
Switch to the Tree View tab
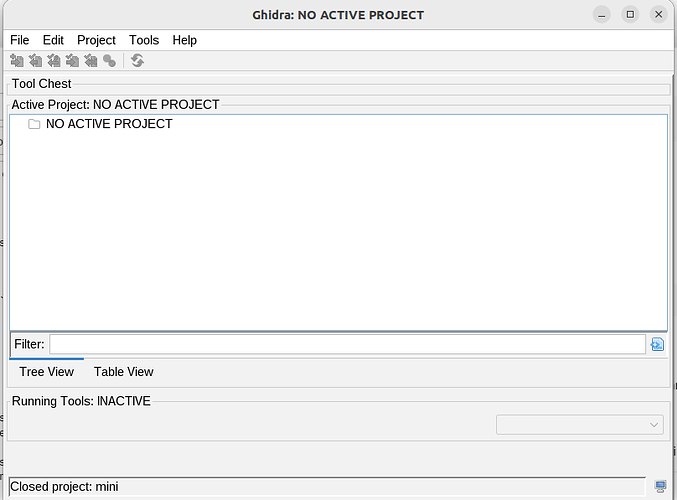[x=47, y=372]
